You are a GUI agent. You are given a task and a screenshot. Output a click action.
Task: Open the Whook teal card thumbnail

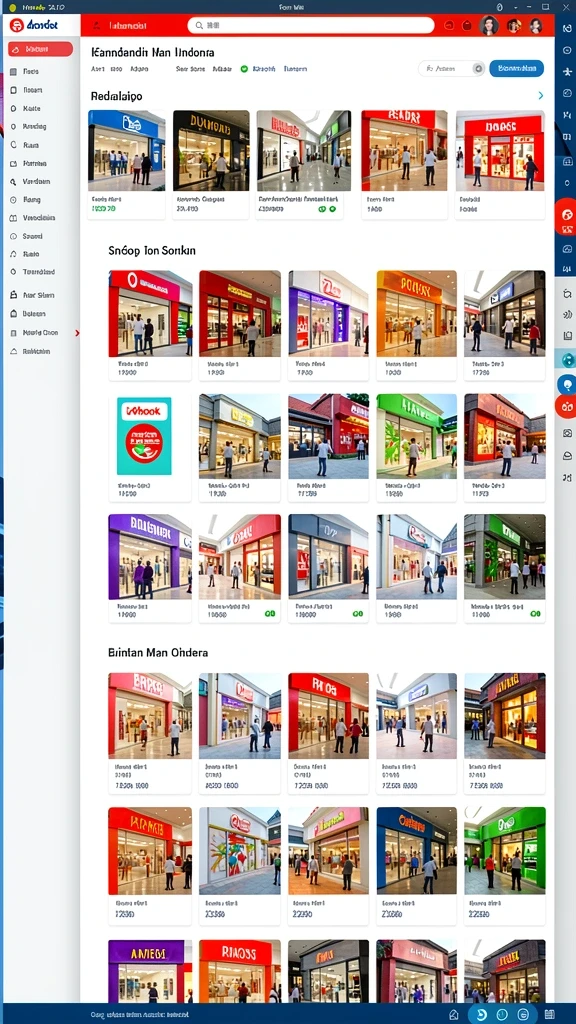click(144, 436)
